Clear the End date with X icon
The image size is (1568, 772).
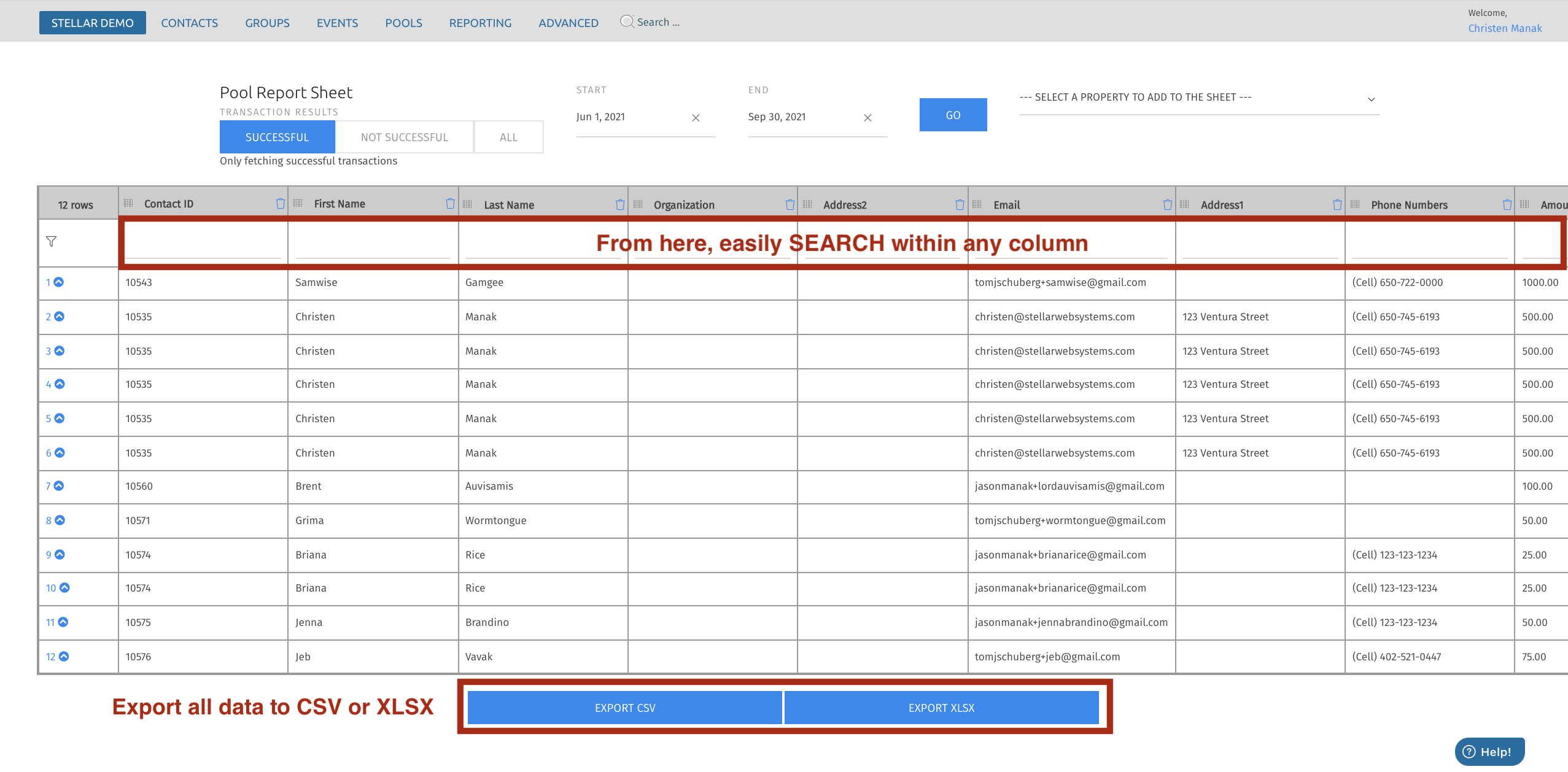[x=867, y=118]
